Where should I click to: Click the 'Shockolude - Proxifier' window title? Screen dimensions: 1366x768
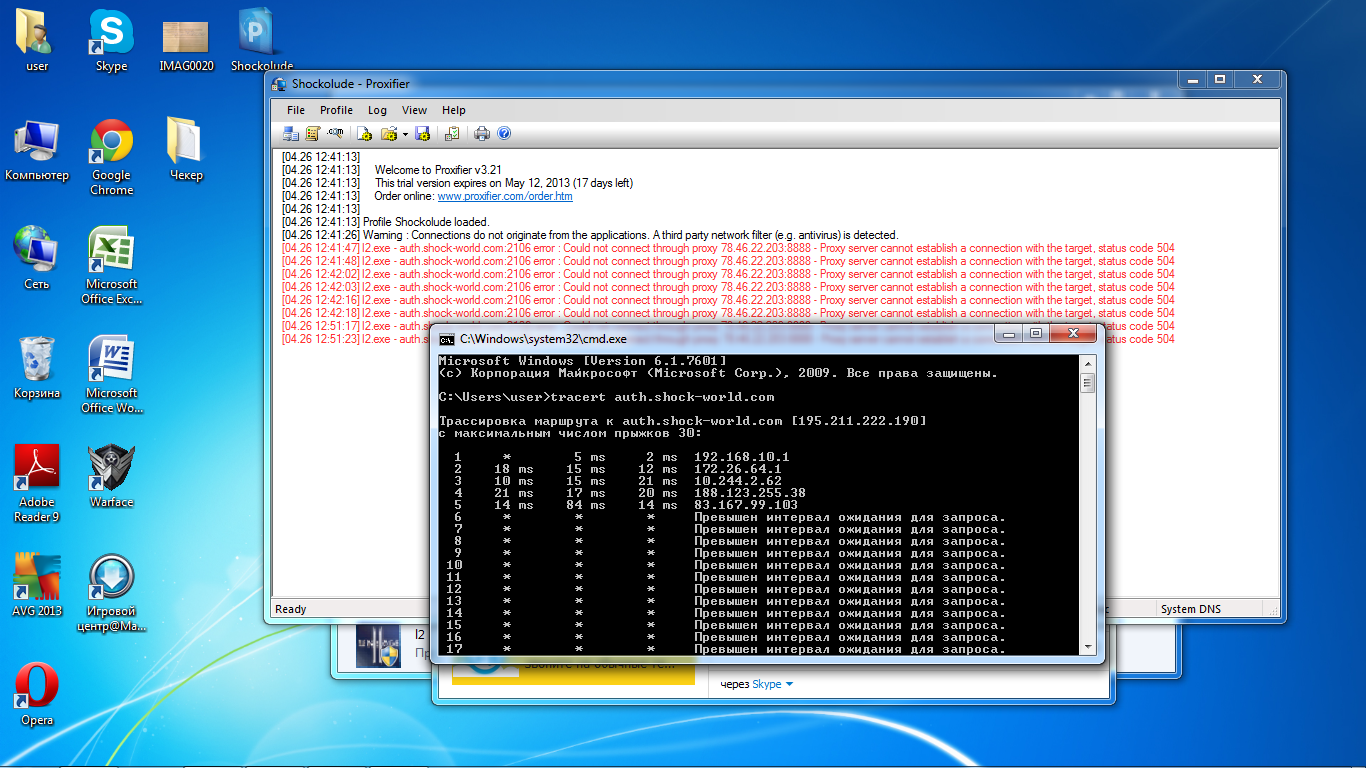coord(350,84)
